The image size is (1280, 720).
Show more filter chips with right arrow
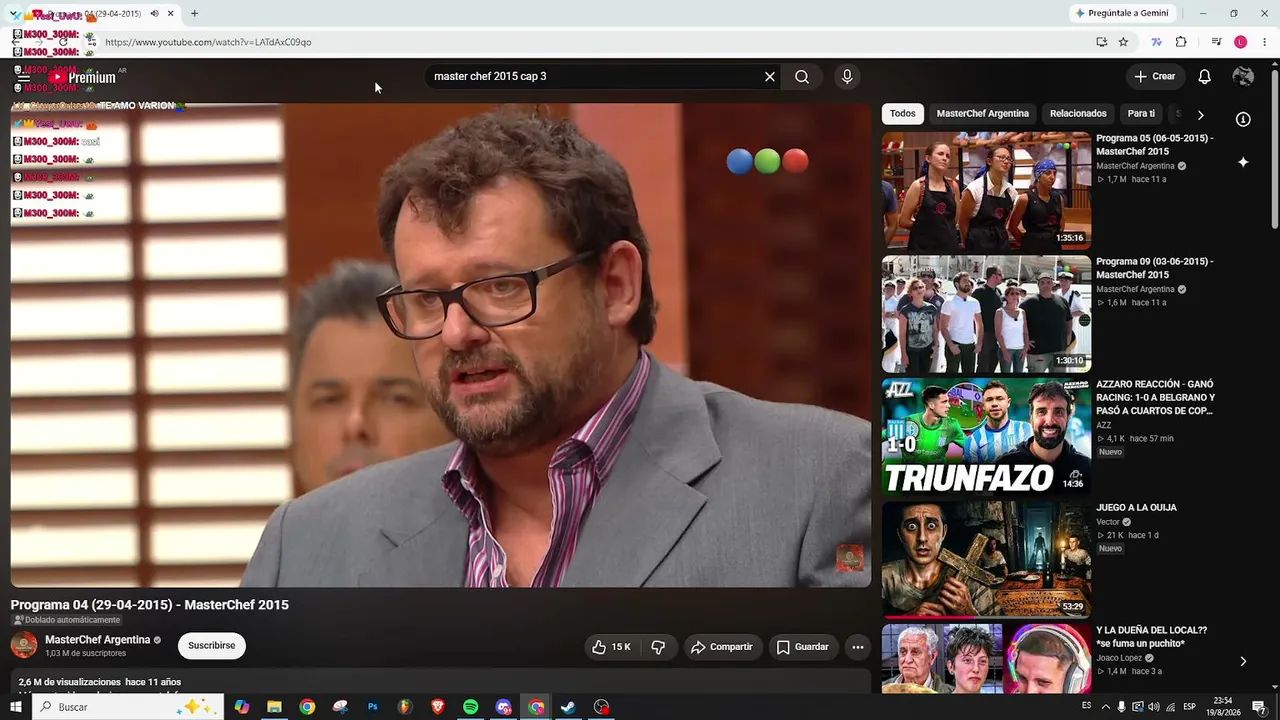pyautogui.click(x=1200, y=115)
